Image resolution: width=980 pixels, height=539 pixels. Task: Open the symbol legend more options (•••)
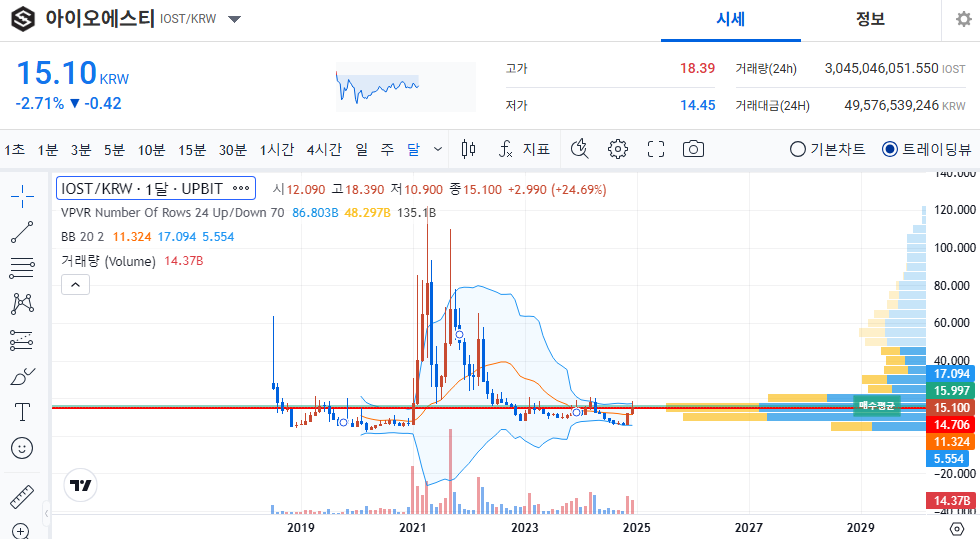tap(241, 188)
